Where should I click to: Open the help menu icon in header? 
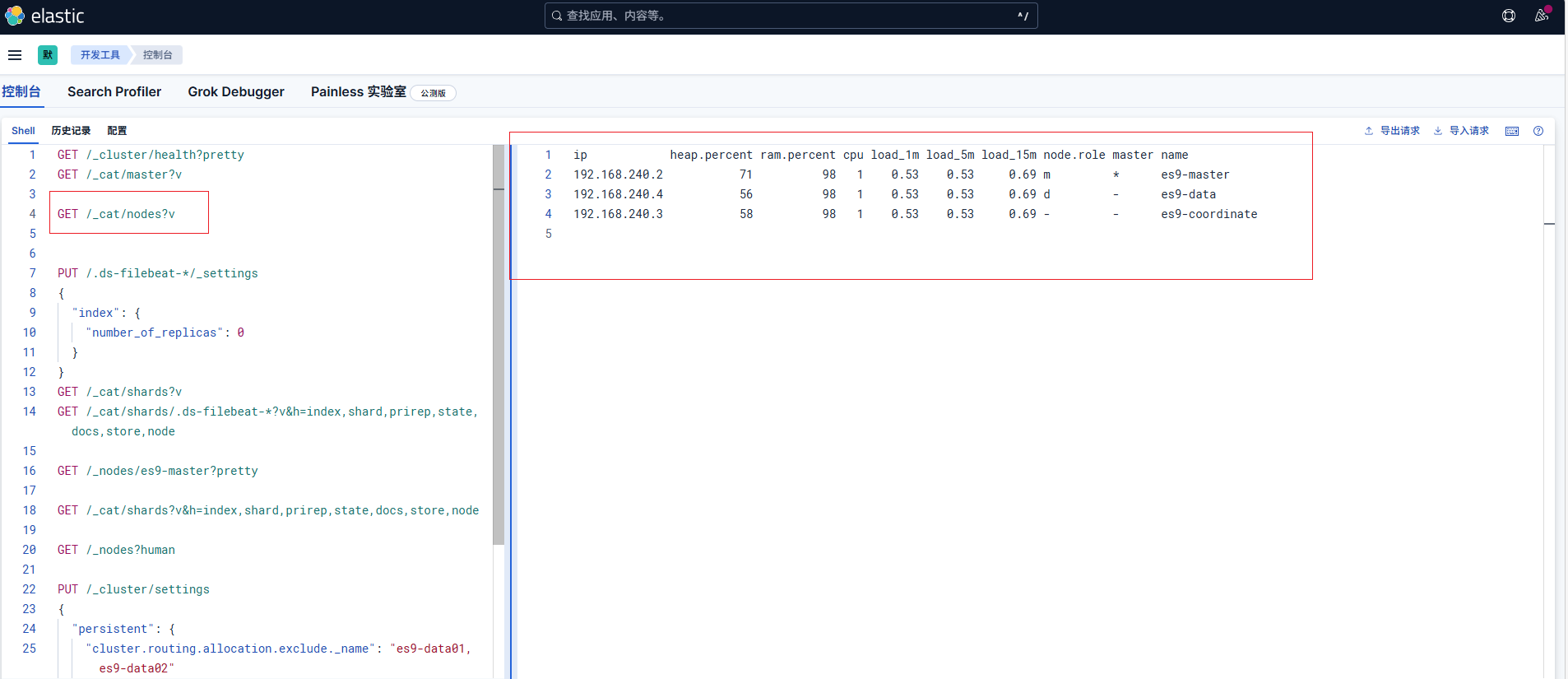click(1509, 16)
